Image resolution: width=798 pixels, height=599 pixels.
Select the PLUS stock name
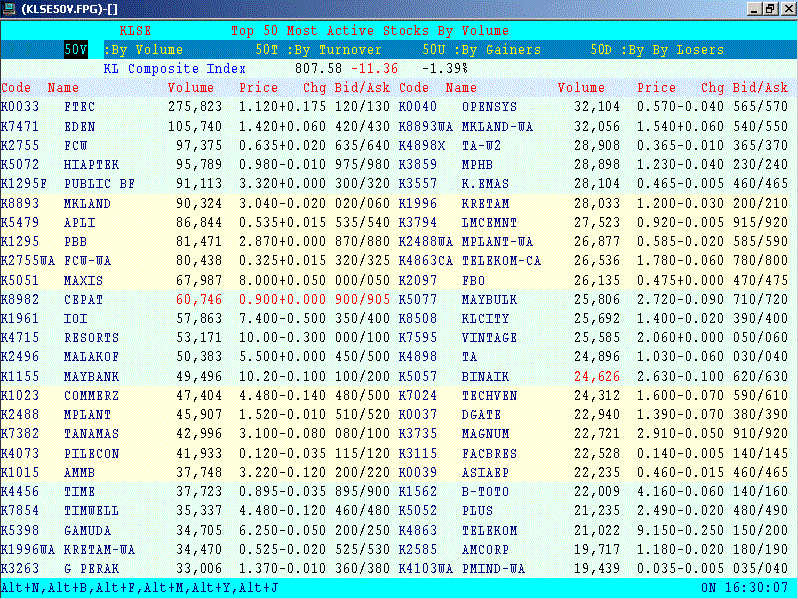pos(477,511)
